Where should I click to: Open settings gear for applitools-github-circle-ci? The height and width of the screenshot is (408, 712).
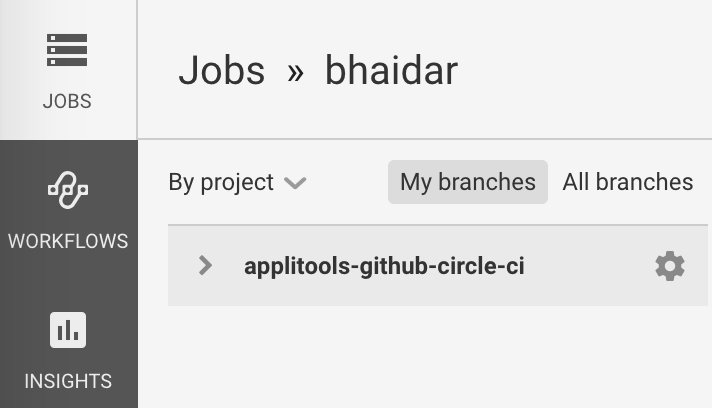pos(669,266)
